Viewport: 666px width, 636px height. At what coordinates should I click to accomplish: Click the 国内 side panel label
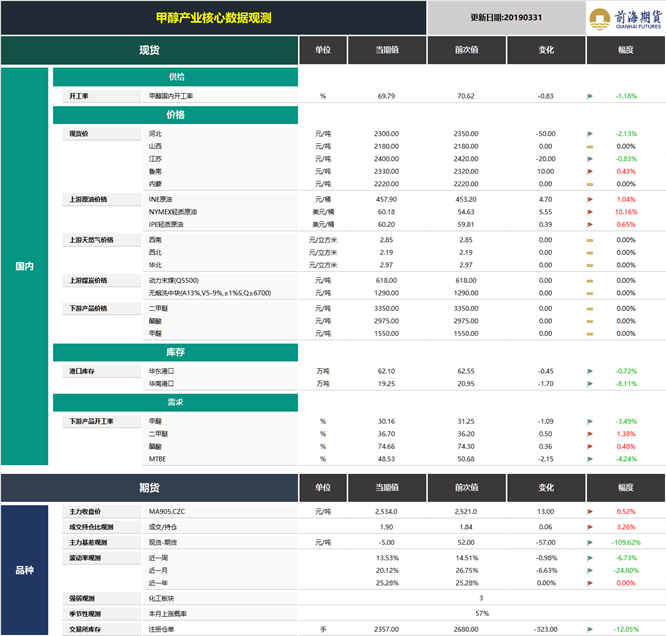tap(25, 266)
